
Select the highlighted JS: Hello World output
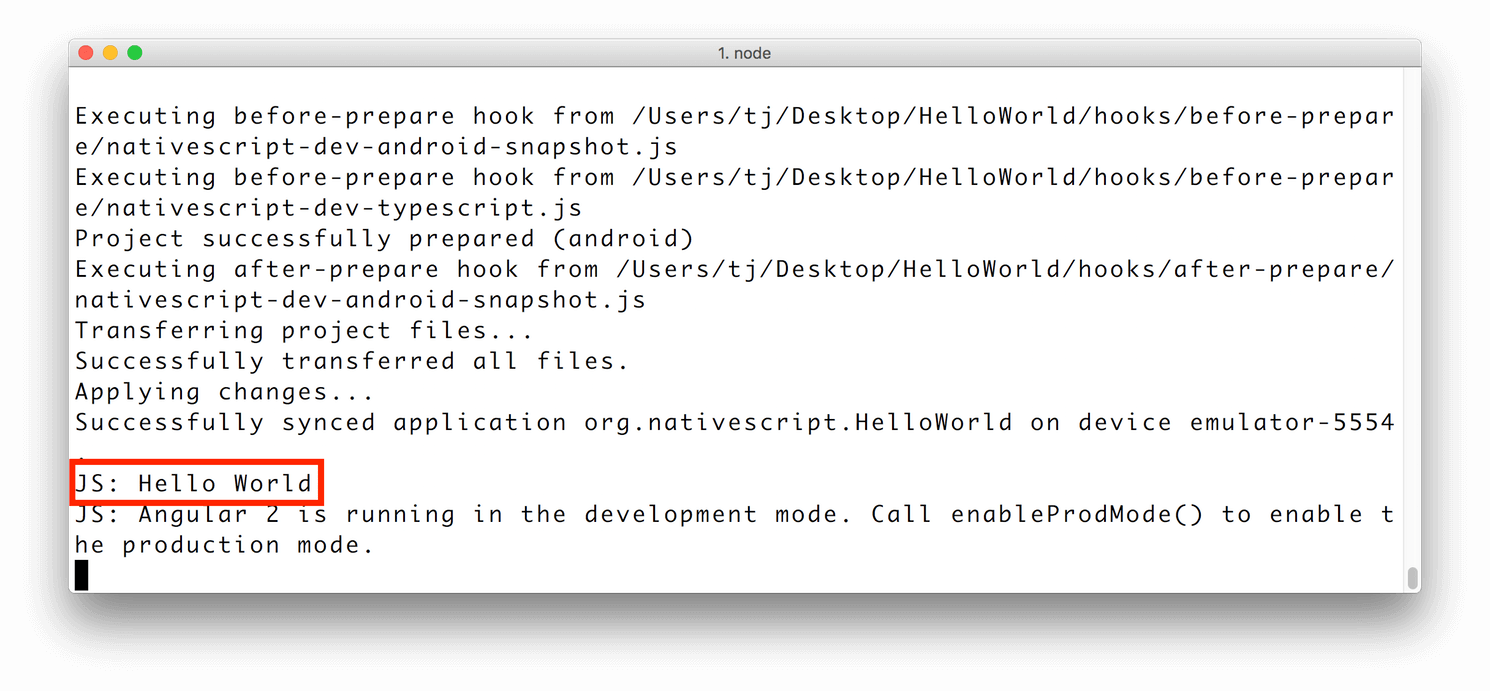point(195,482)
